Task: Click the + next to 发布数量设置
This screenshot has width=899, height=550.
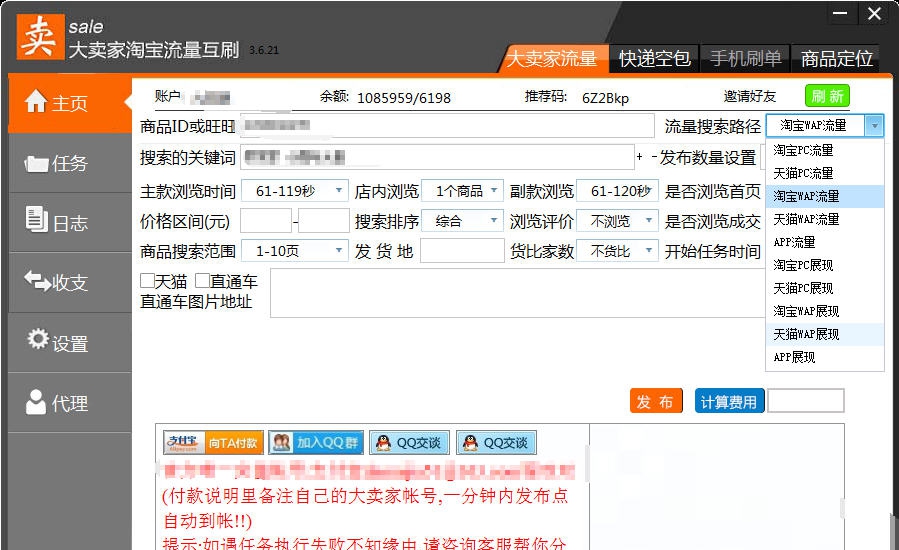Action: click(639, 157)
